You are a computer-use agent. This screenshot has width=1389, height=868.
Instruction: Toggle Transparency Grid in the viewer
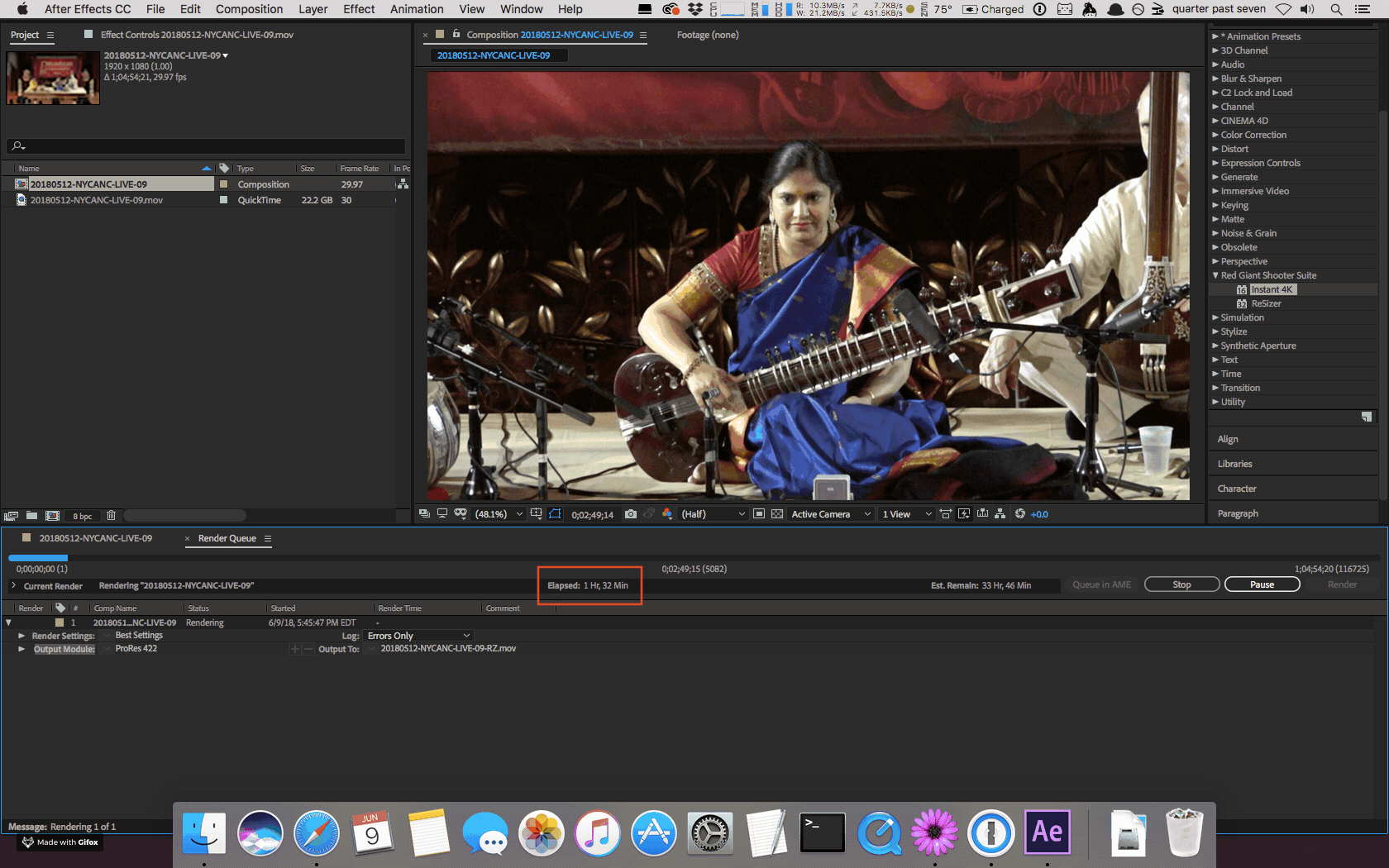pyautogui.click(x=777, y=514)
